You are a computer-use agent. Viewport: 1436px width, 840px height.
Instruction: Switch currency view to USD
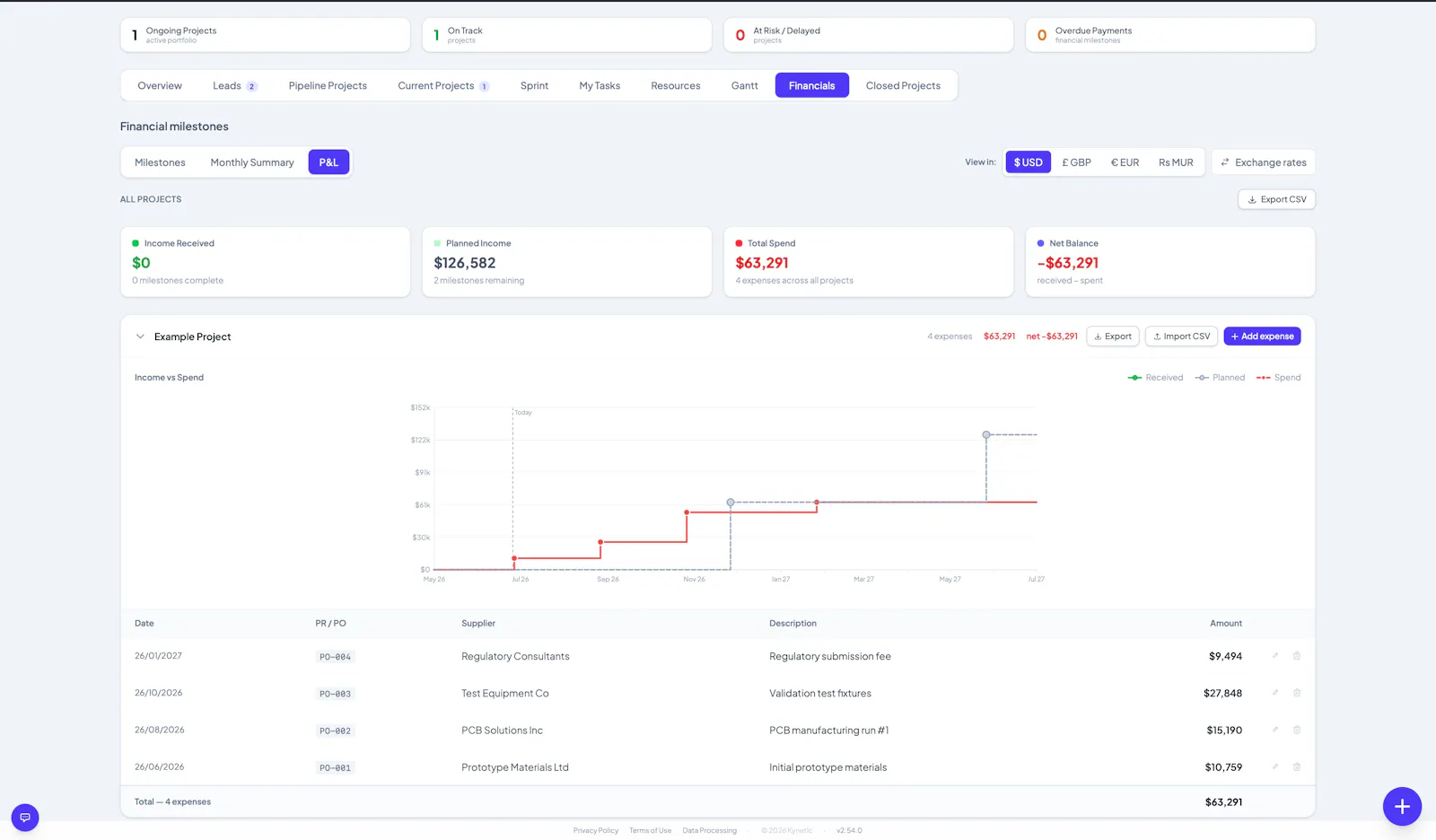[1029, 162]
